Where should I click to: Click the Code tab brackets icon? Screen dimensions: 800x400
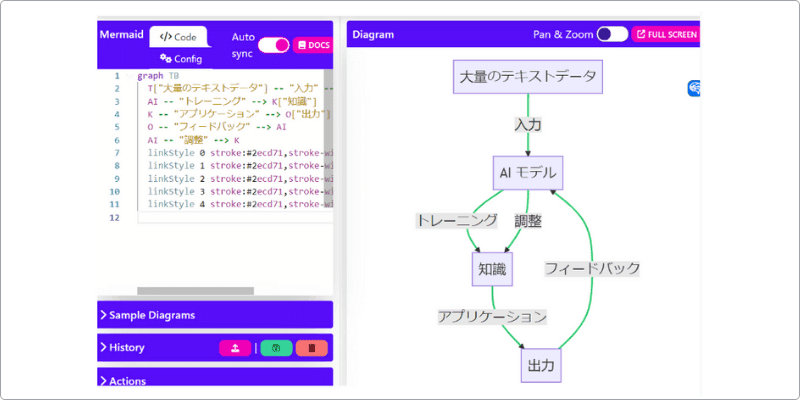[x=166, y=37]
